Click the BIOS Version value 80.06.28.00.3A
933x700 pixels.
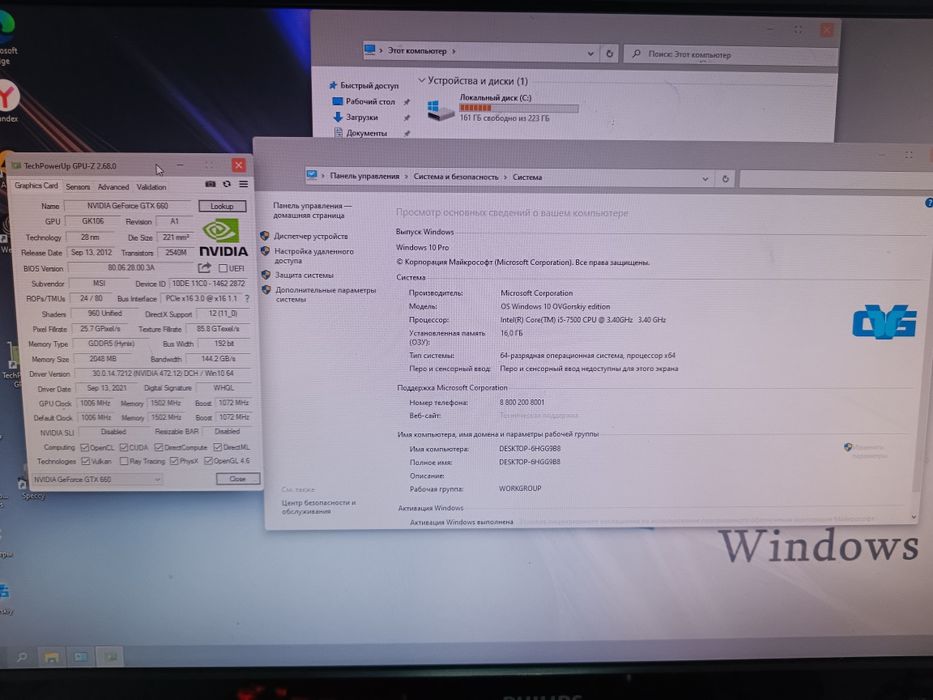(x=131, y=268)
